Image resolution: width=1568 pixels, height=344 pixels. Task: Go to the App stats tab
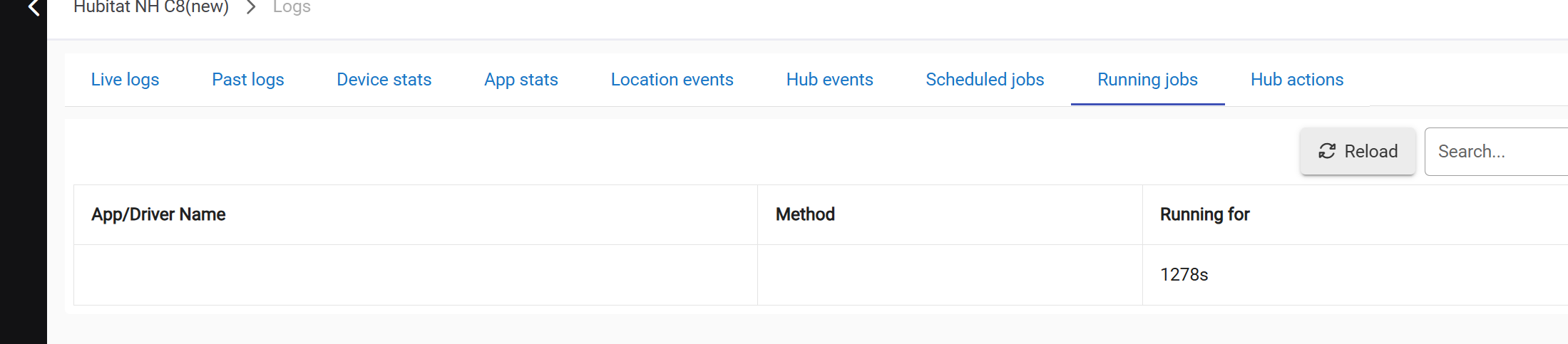[521, 80]
